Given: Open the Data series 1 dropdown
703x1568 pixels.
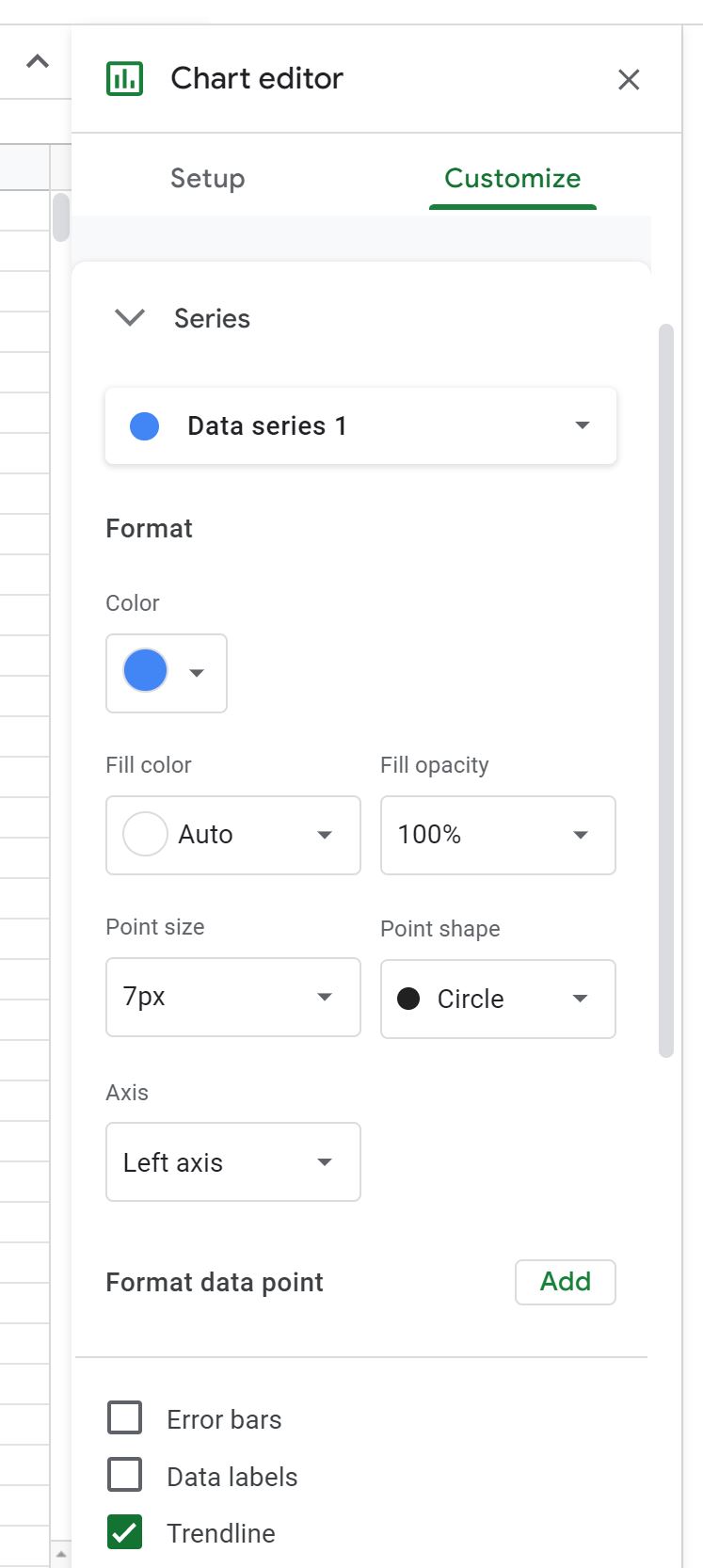Looking at the screenshot, I should coord(361,426).
